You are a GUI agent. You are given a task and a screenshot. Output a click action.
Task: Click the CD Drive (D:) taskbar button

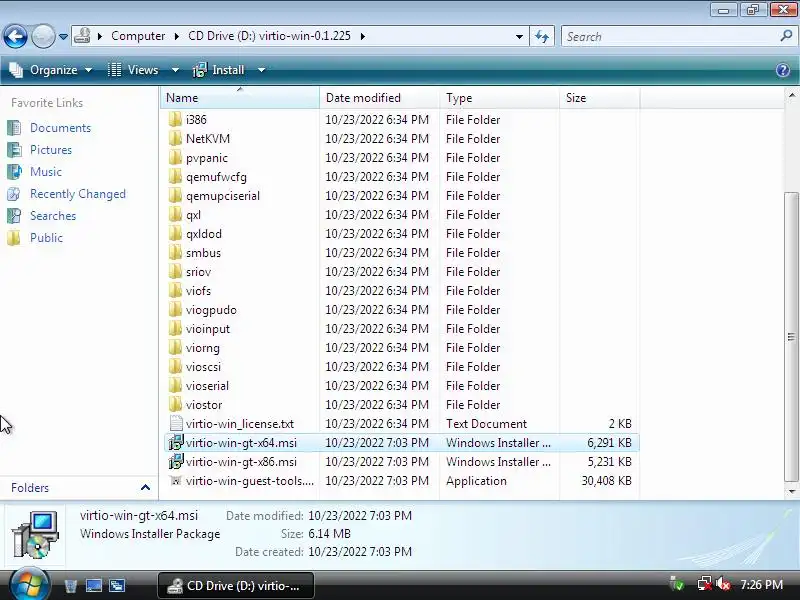[236, 585]
